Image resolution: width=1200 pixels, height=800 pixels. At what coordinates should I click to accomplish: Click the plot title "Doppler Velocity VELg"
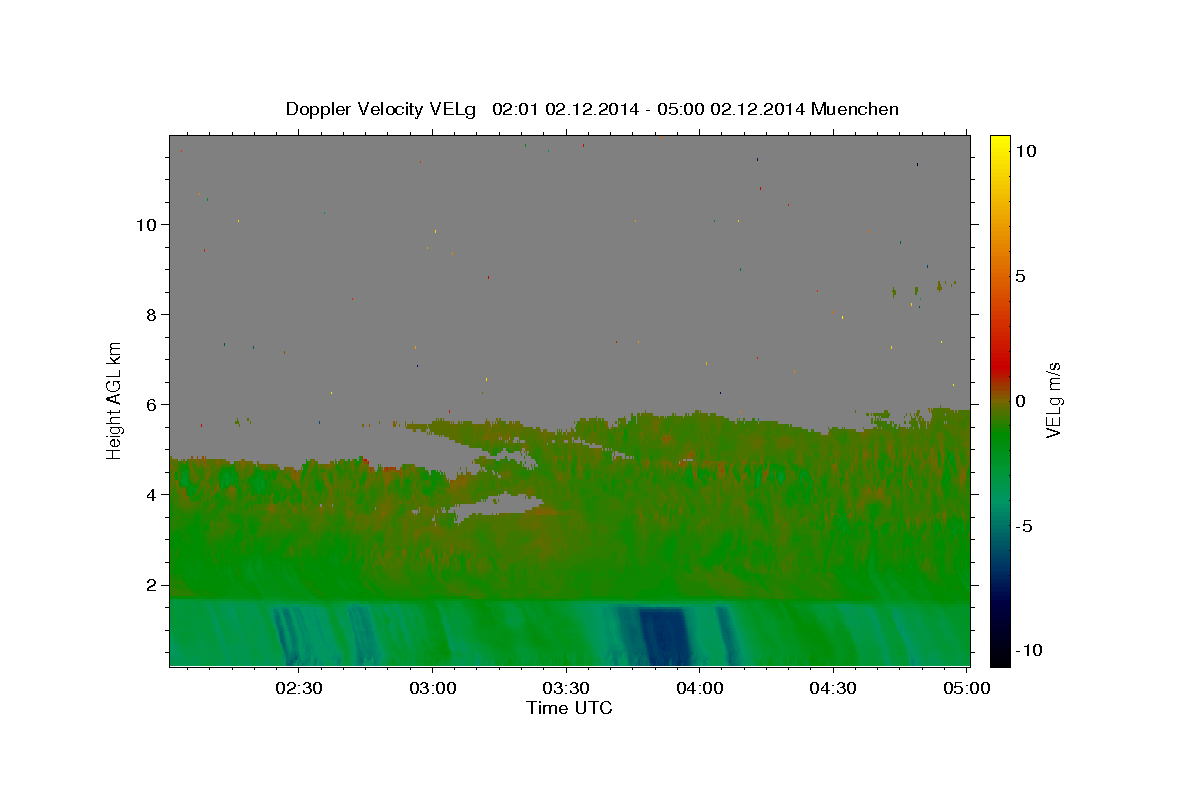click(x=382, y=109)
